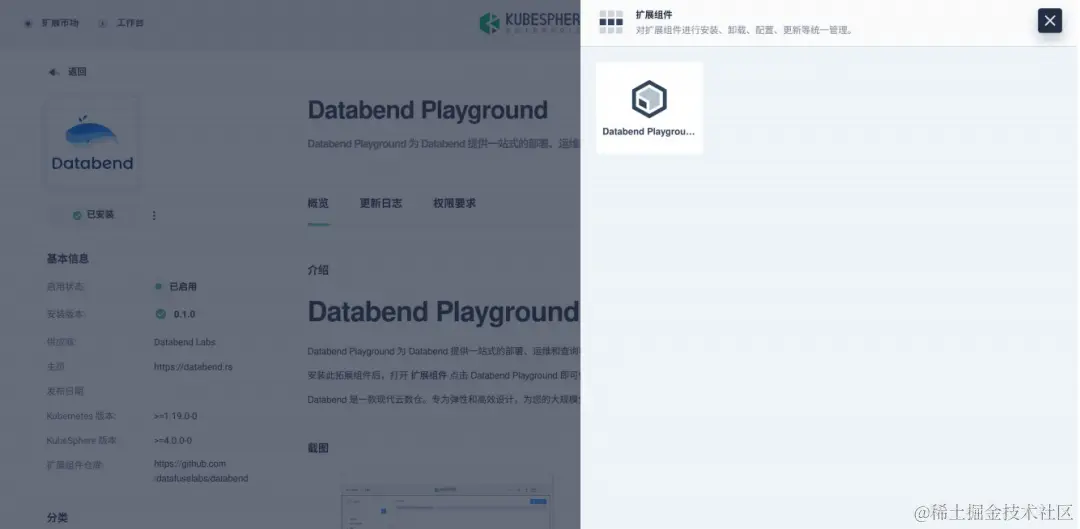The height and width of the screenshot is (529, 1080).
Task: Switch to the 更新日志 tab
Action: coord(381,203)
